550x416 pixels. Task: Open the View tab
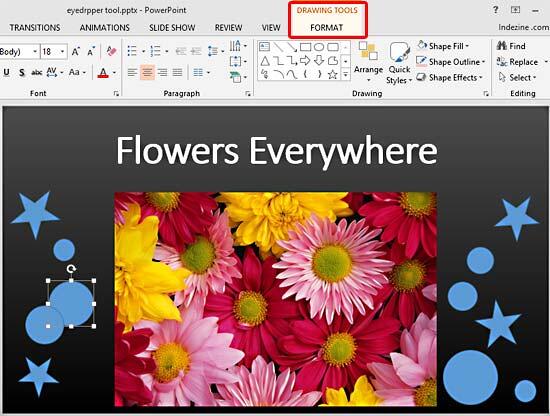click(271, 28)
